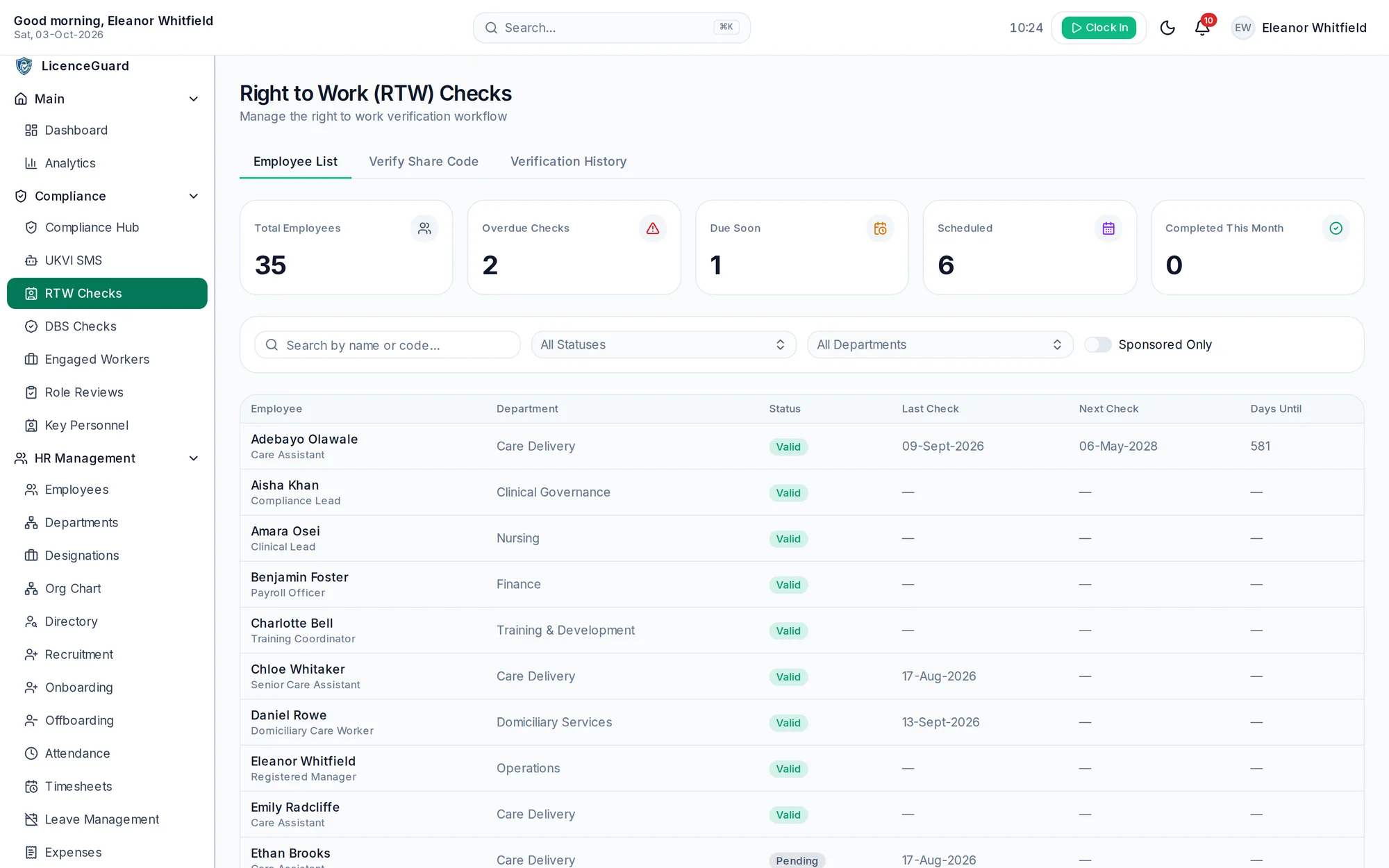
Task: Collapse the HR Management sidebar section
Action: (107, 458)
